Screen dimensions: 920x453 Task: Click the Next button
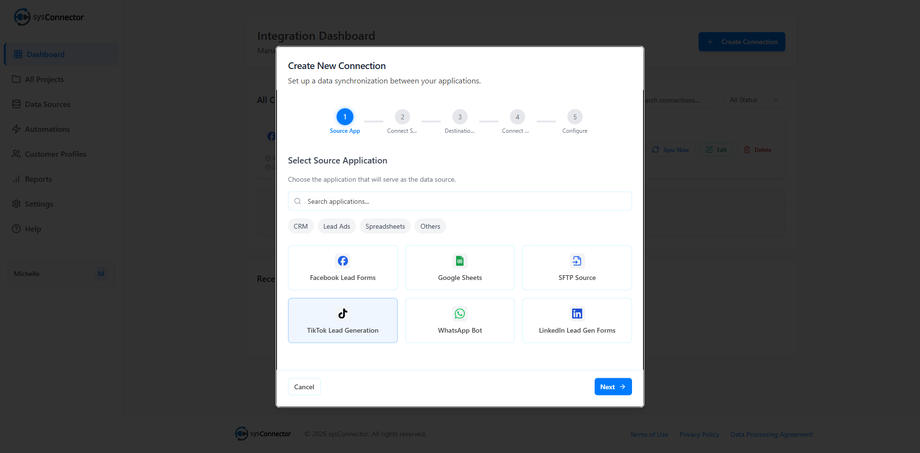[x=613, y=387]
